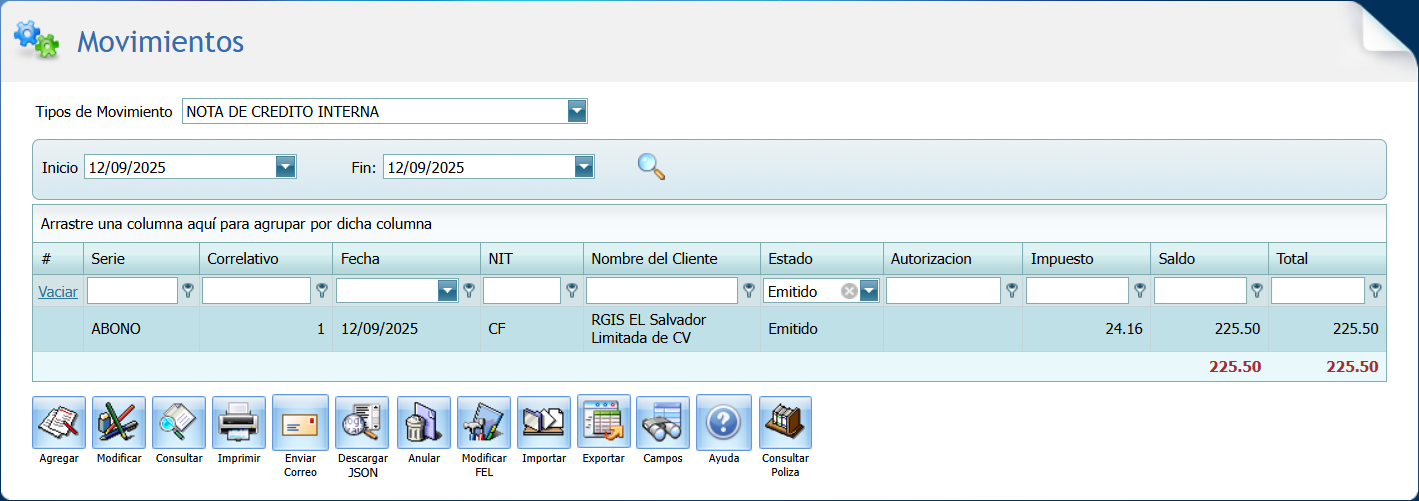
Task: Click the Agregar toolbar icon
Action: click(59, 423)
